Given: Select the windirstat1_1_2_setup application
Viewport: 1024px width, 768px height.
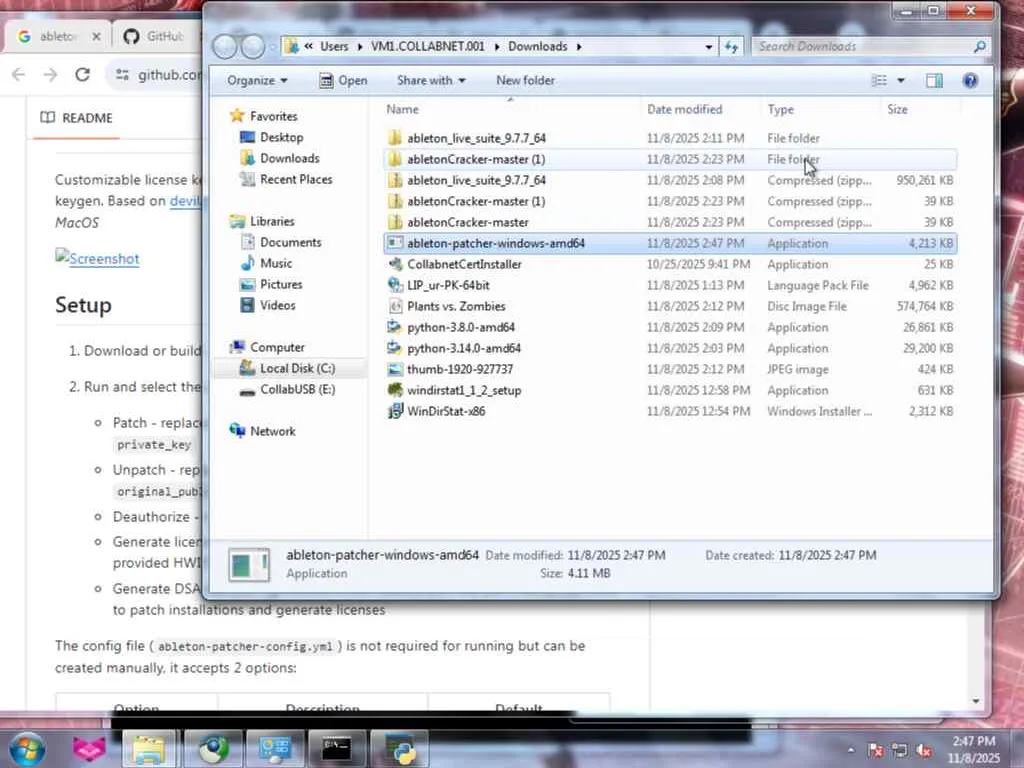Looking at the screenshot, I should (670, 391).
